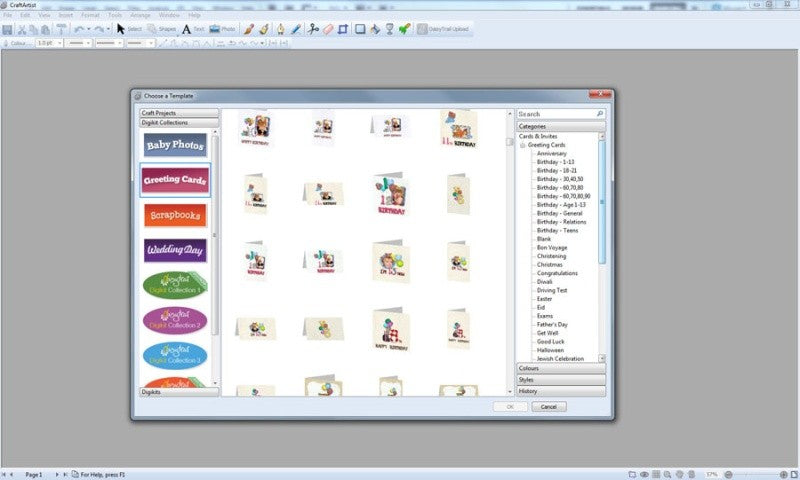Select the crop tool
This screenshot has height=480, width=800.
point(343,29)
